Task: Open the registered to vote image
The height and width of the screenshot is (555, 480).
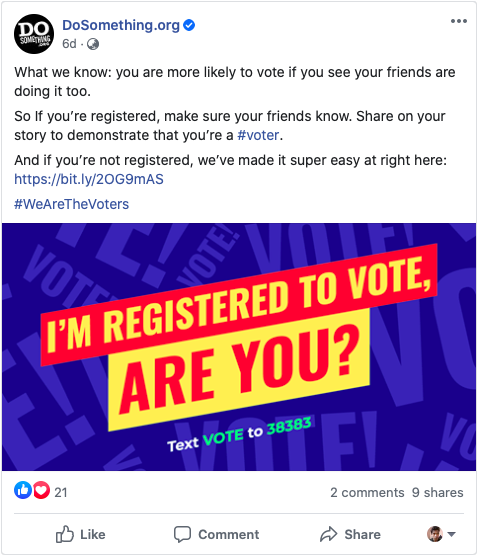Action: 239,347
